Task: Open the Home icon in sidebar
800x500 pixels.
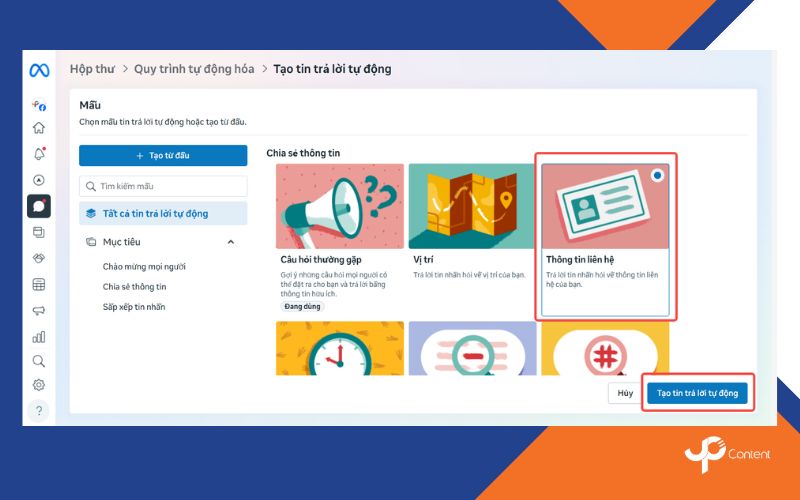Action: point(39,127)
